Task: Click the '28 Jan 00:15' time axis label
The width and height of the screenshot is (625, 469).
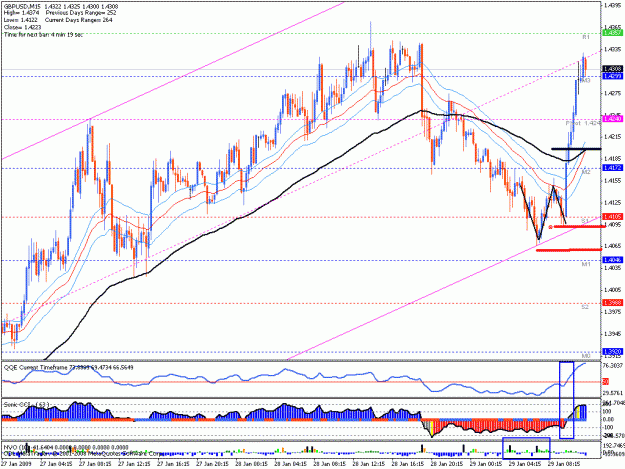Action: point(251,464)
